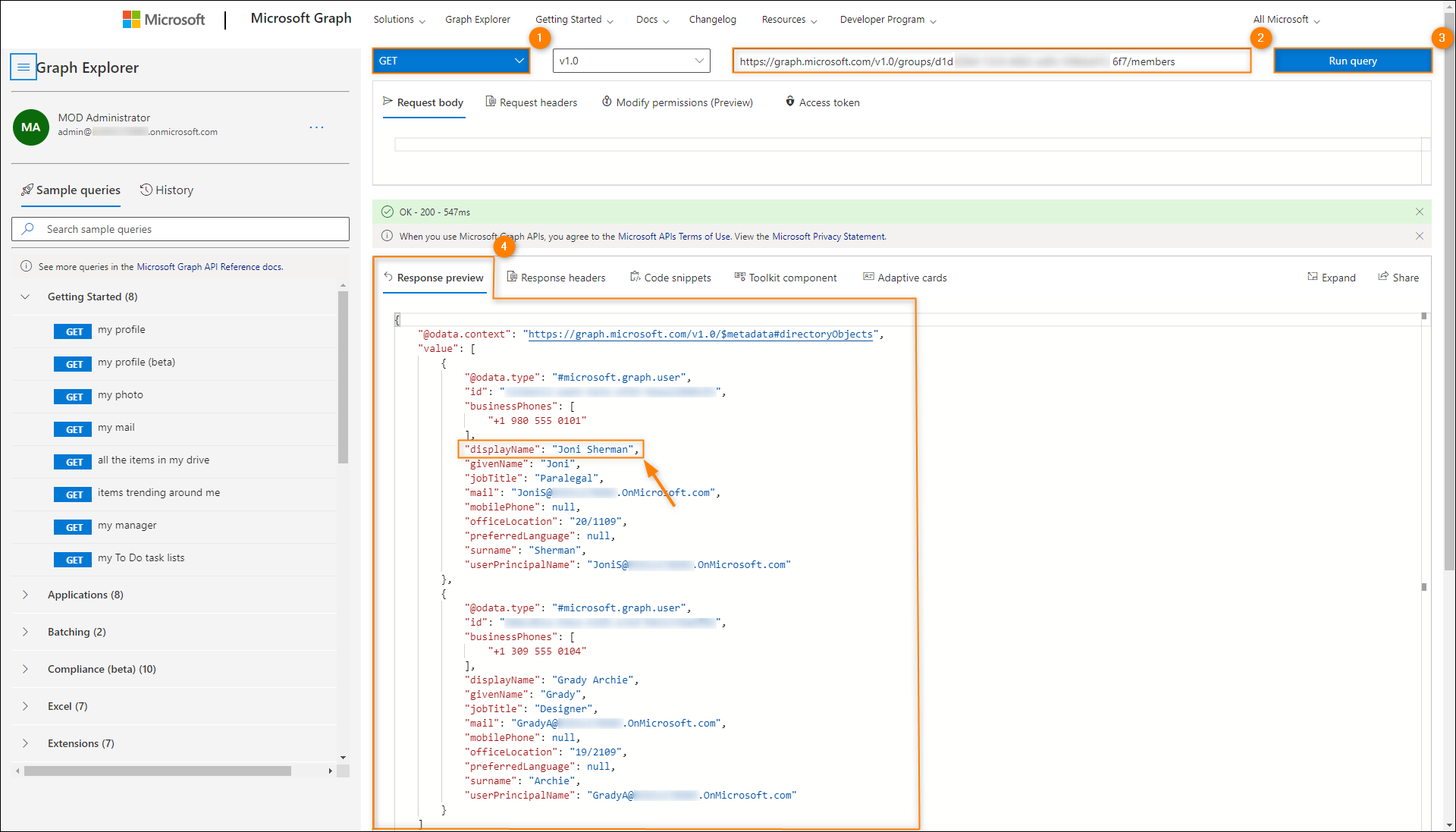Open the Solutions menu
Screen dimensions: 1456x832
coord(399,20)
